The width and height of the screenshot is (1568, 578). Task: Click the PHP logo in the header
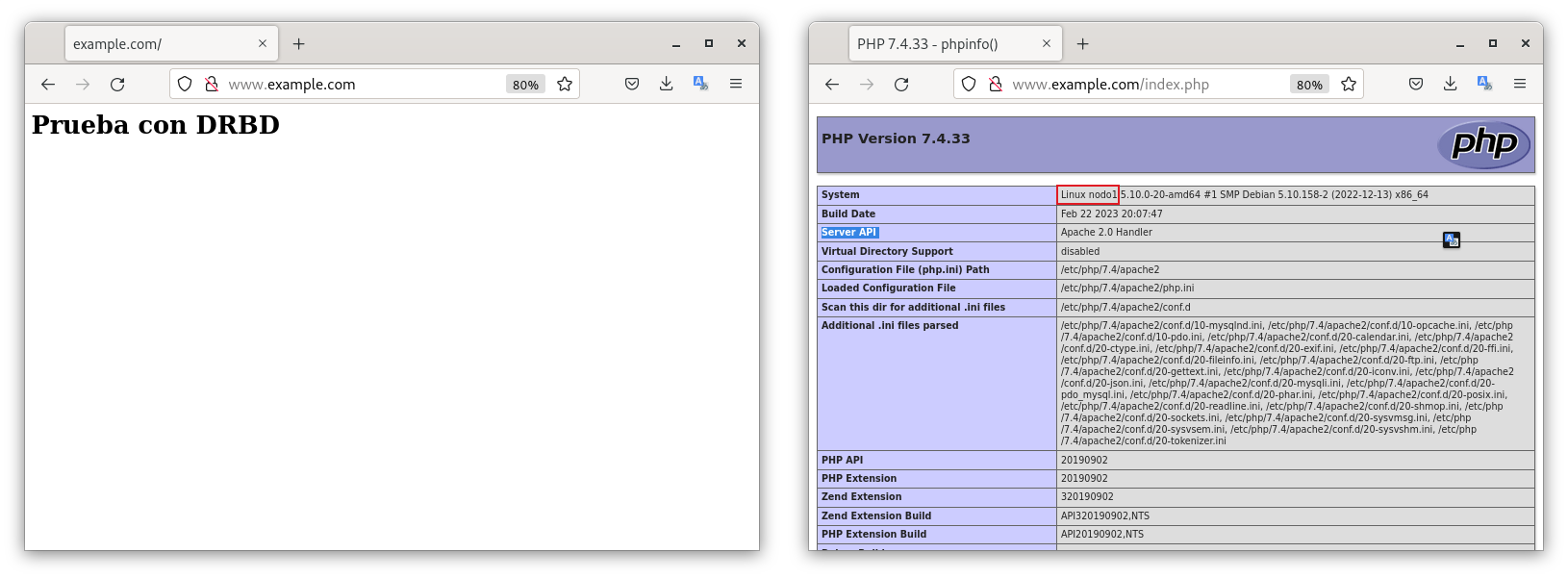[x=1483, y=145]
